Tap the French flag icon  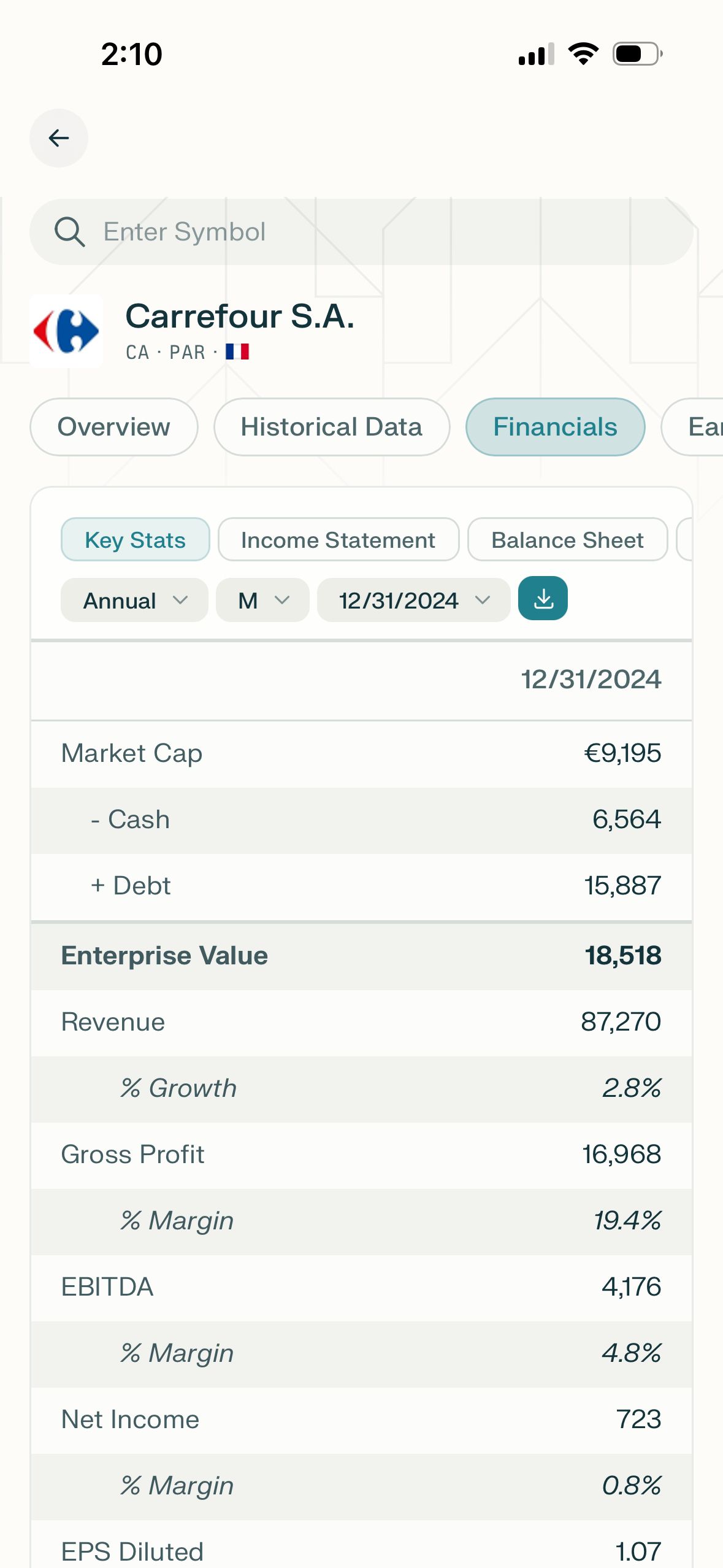(237, 352)
